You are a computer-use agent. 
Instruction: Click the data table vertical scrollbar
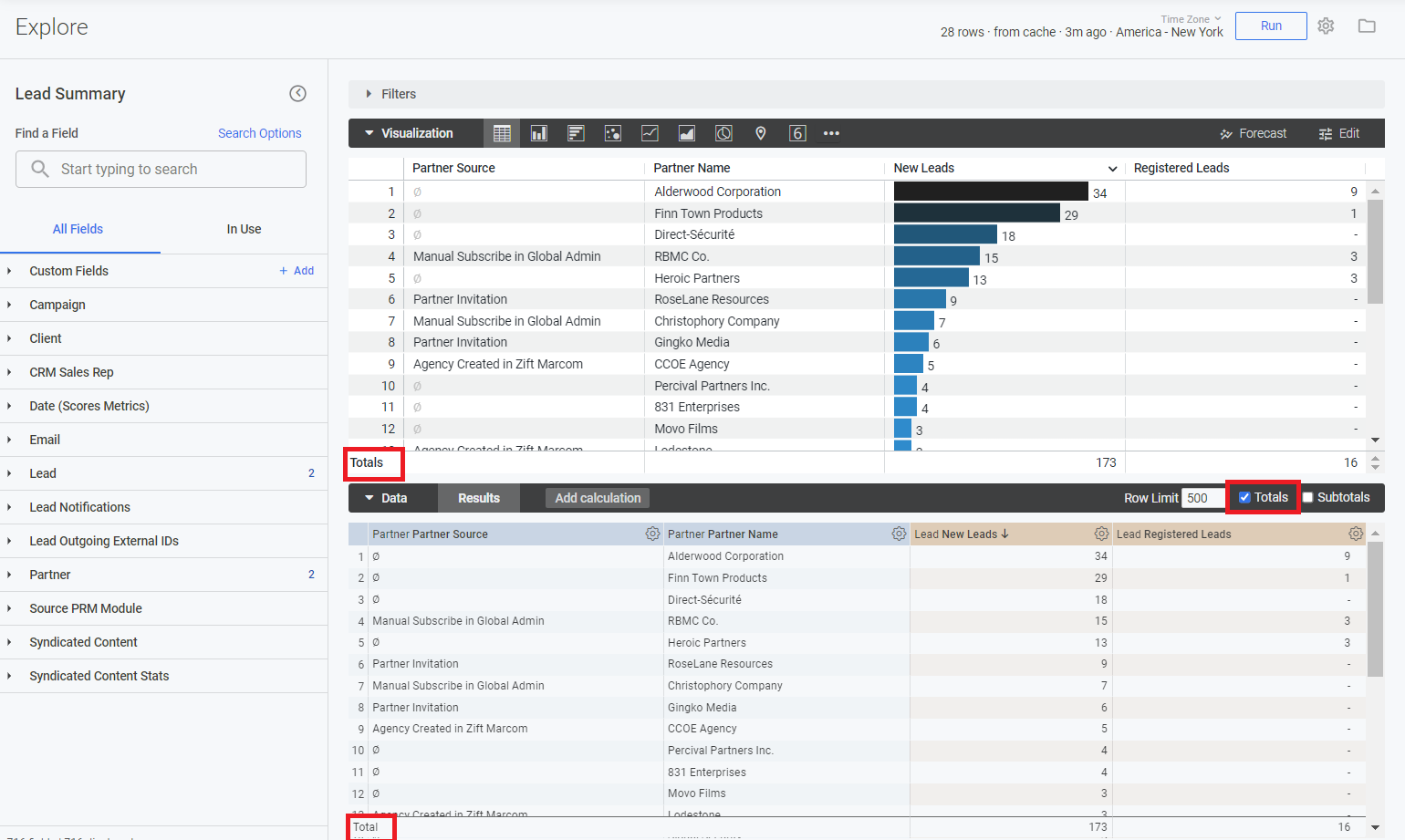coord(1375,608)
